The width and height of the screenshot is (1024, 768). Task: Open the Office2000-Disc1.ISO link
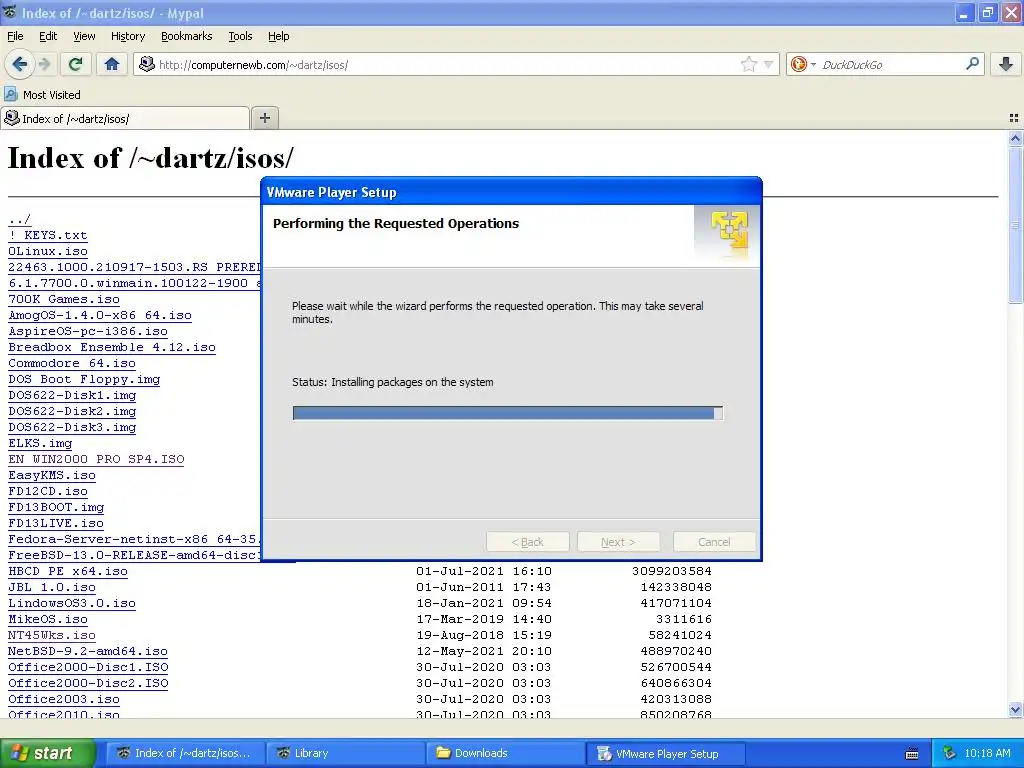[x=88, y=667]
